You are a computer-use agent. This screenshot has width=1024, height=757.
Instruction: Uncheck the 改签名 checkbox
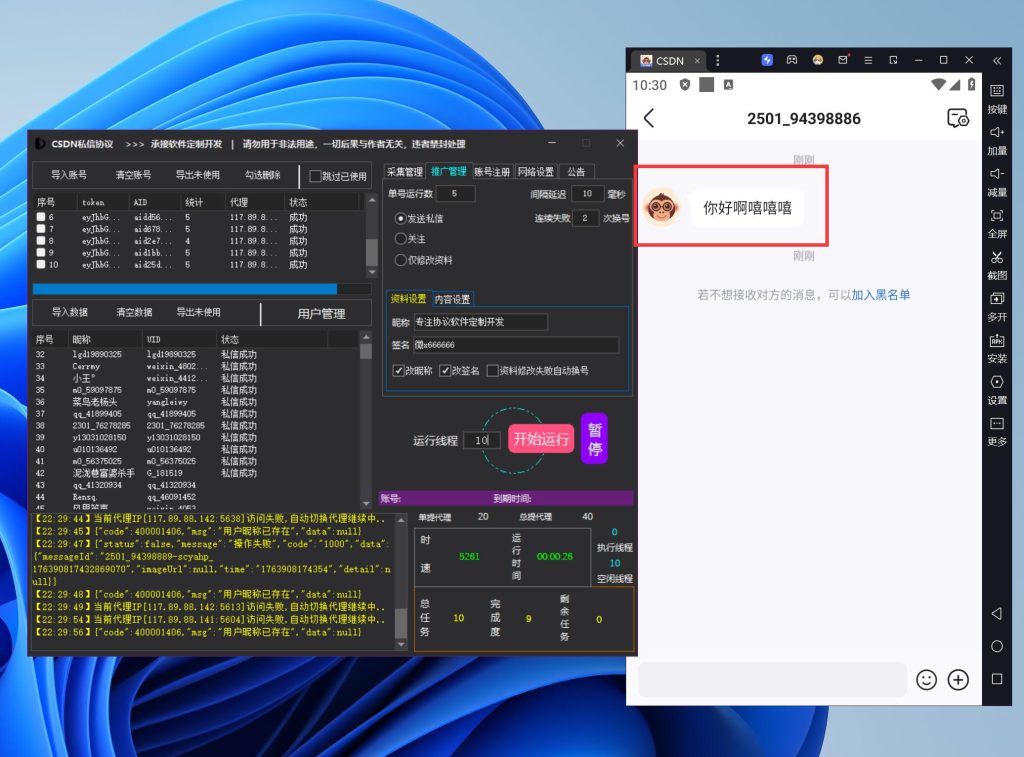(446, 371)
